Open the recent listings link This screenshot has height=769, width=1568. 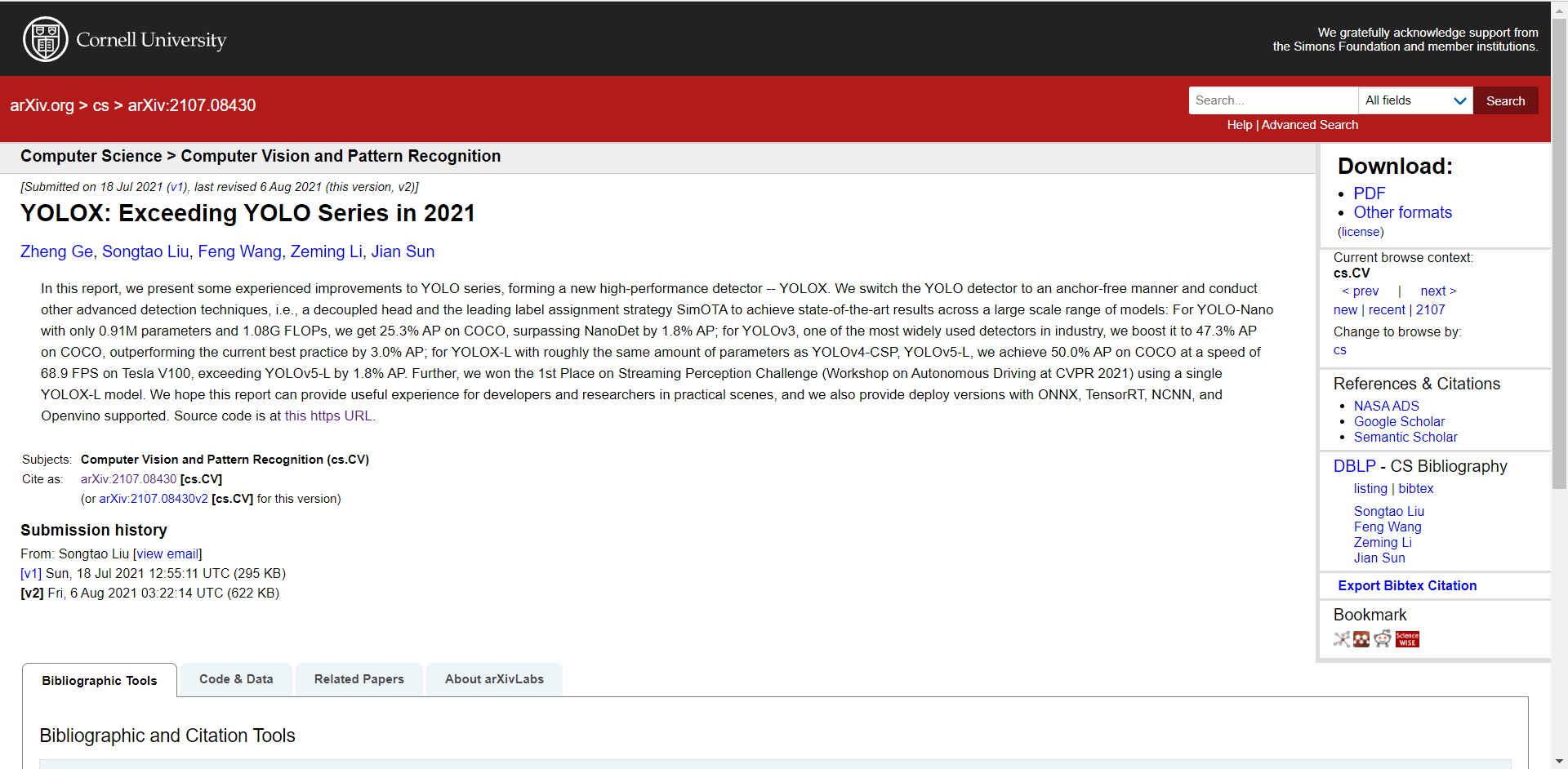(1387, 309)
